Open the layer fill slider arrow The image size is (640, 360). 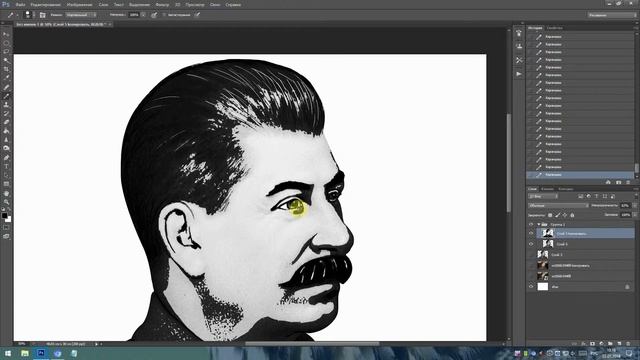635,215
